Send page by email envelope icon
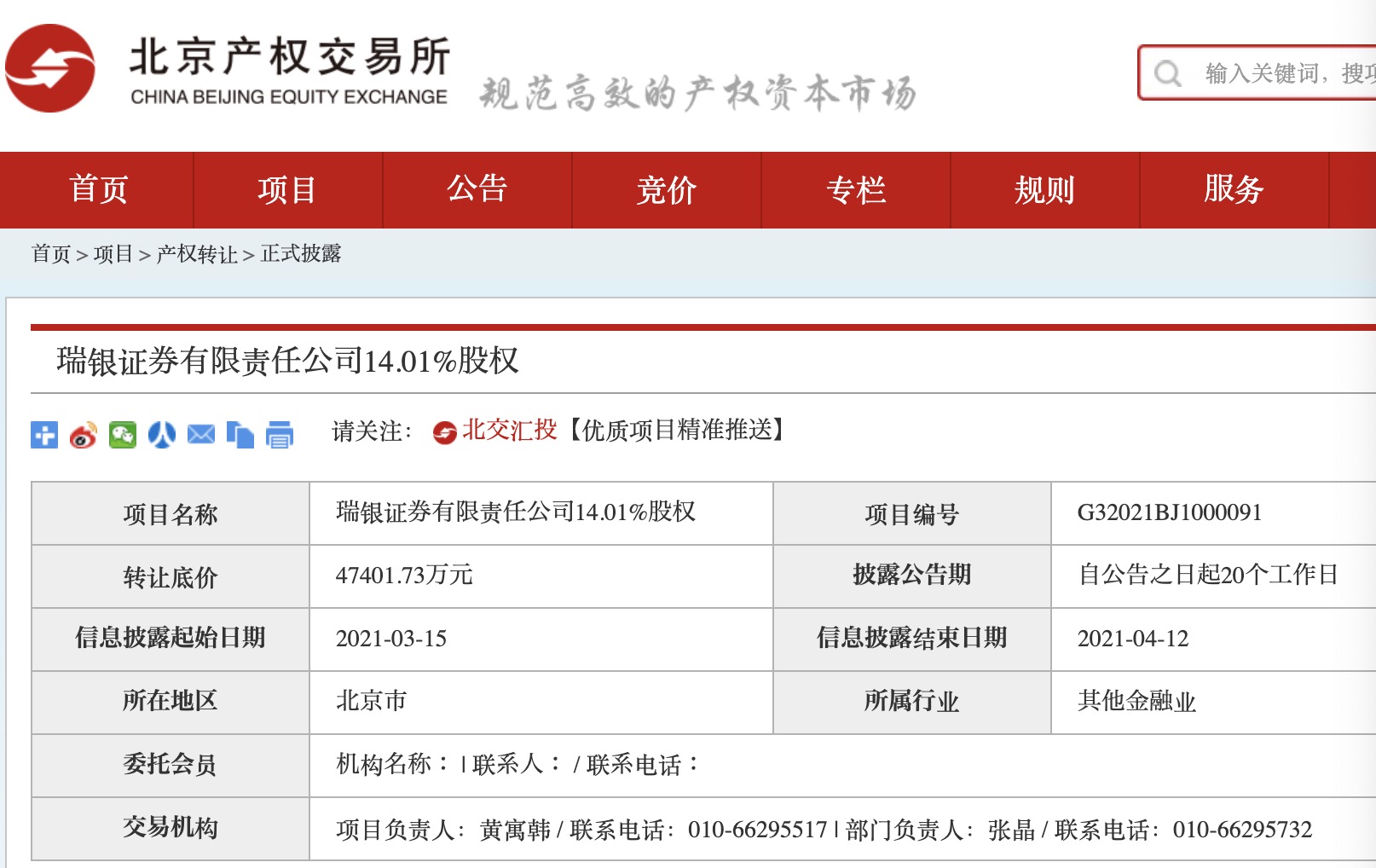Image resolution: width=1376 pixels, height=868 pixels. 201,435
